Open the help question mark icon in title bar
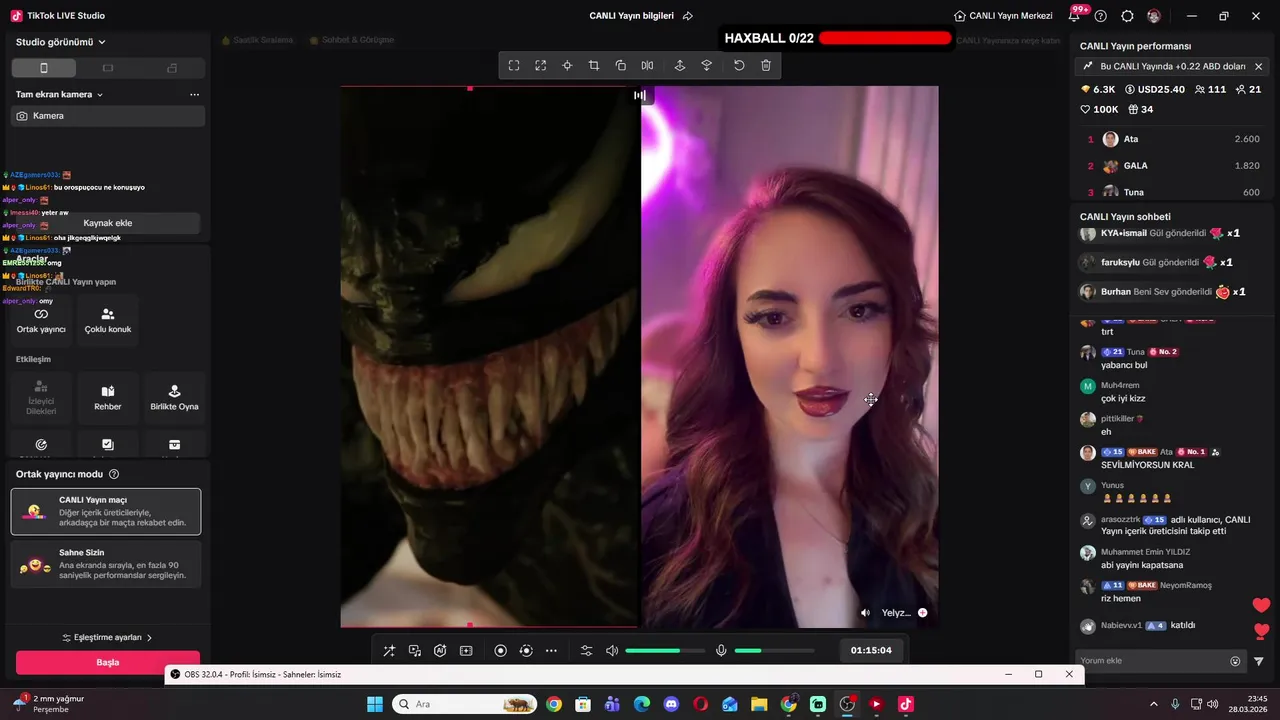The width and height of the screenshot is (1280, 720). 1101,16
